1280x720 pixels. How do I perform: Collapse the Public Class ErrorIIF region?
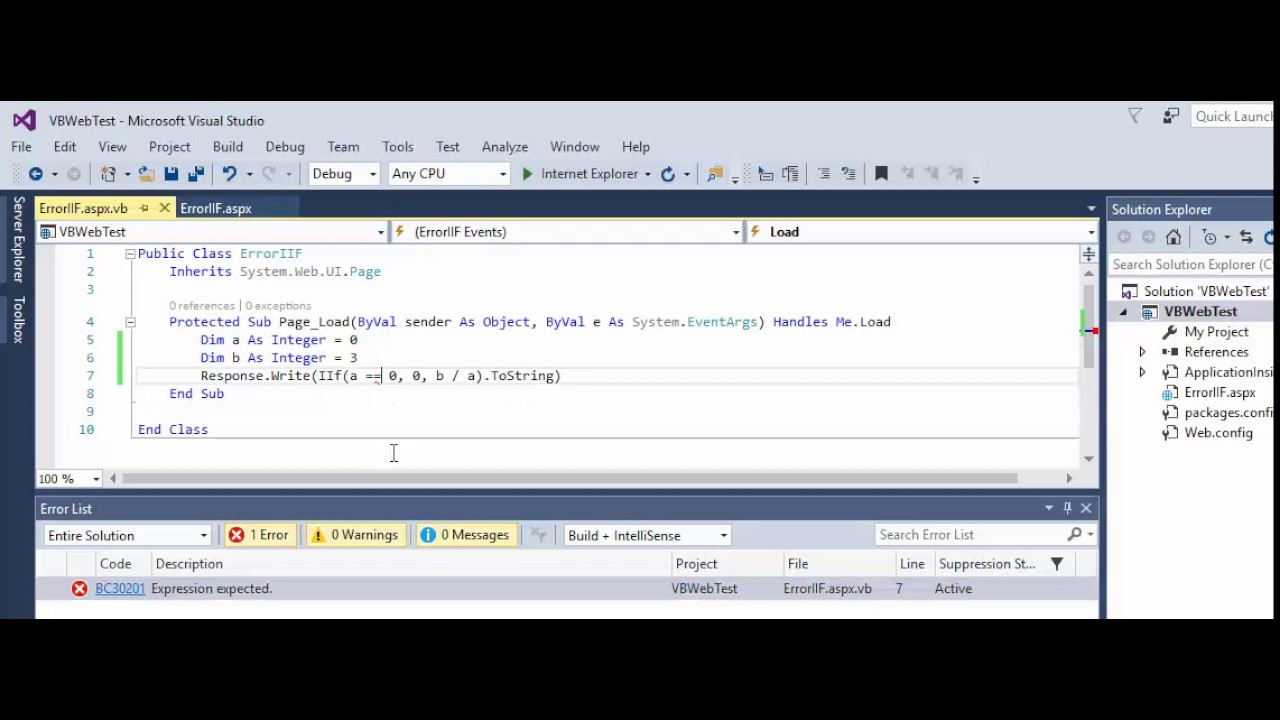[130, 254]
